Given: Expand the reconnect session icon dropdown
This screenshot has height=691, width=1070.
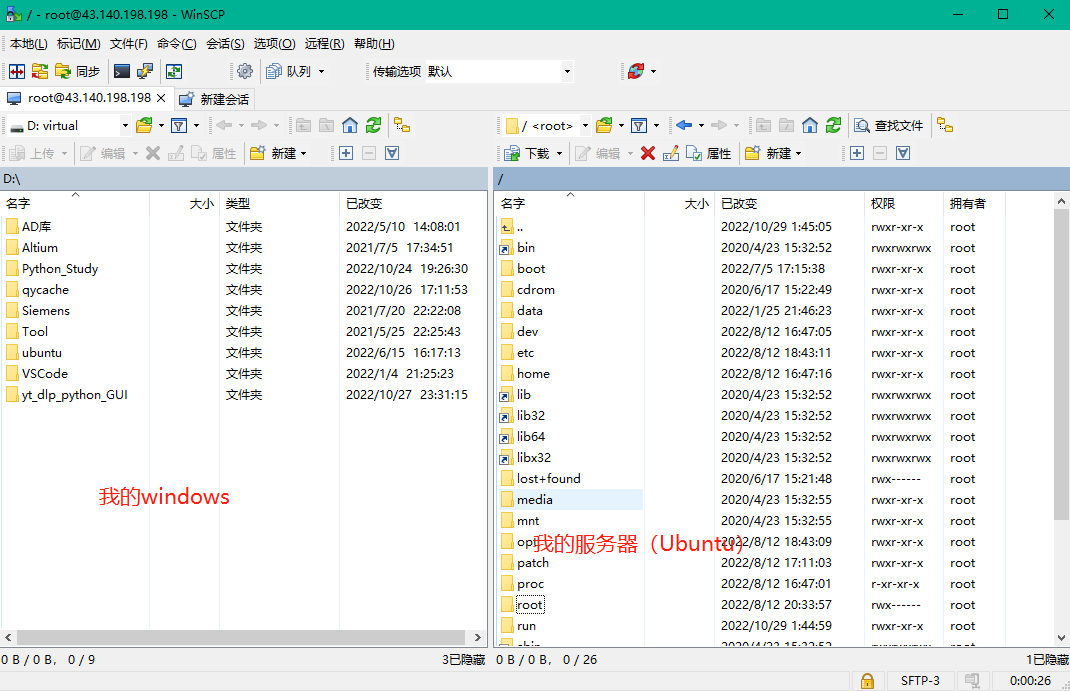Looking at the screenshot, I should [x=654, y=72].
